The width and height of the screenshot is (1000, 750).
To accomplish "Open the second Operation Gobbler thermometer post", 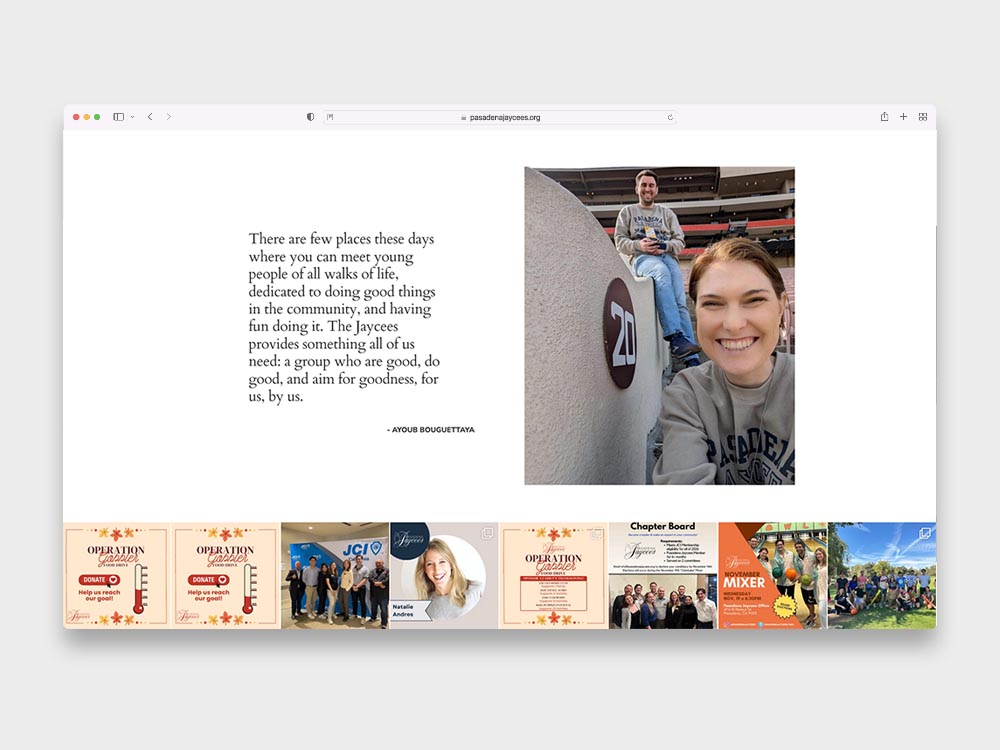I will pyautogui.click(x=226, y=575).
